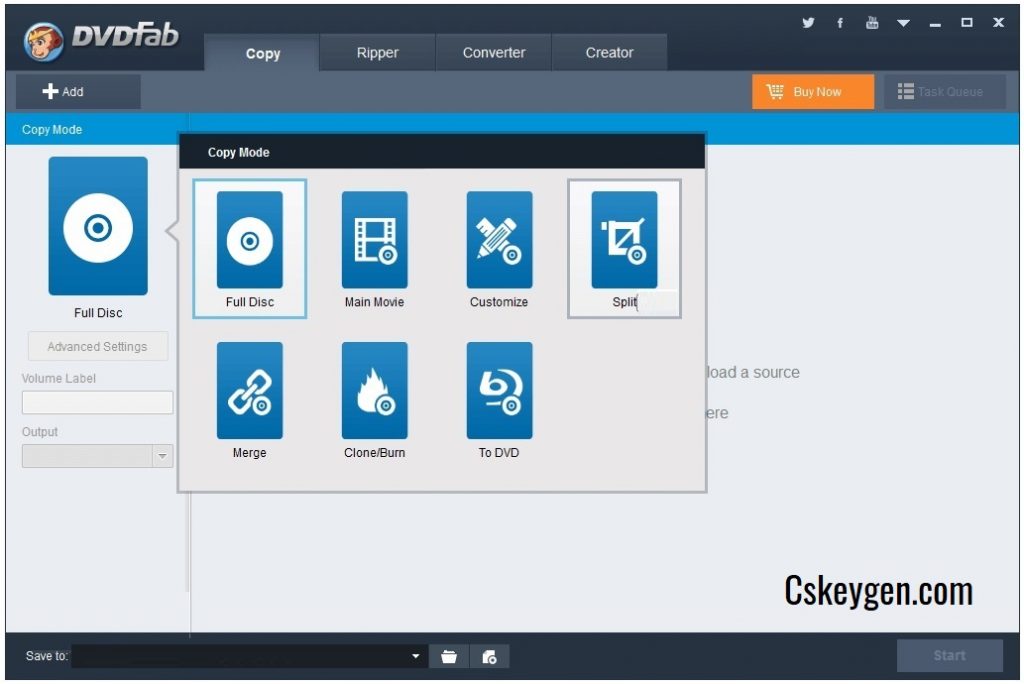
Task: Open the title bar dropdown menu arrow
Action: (x=903, y=24)
